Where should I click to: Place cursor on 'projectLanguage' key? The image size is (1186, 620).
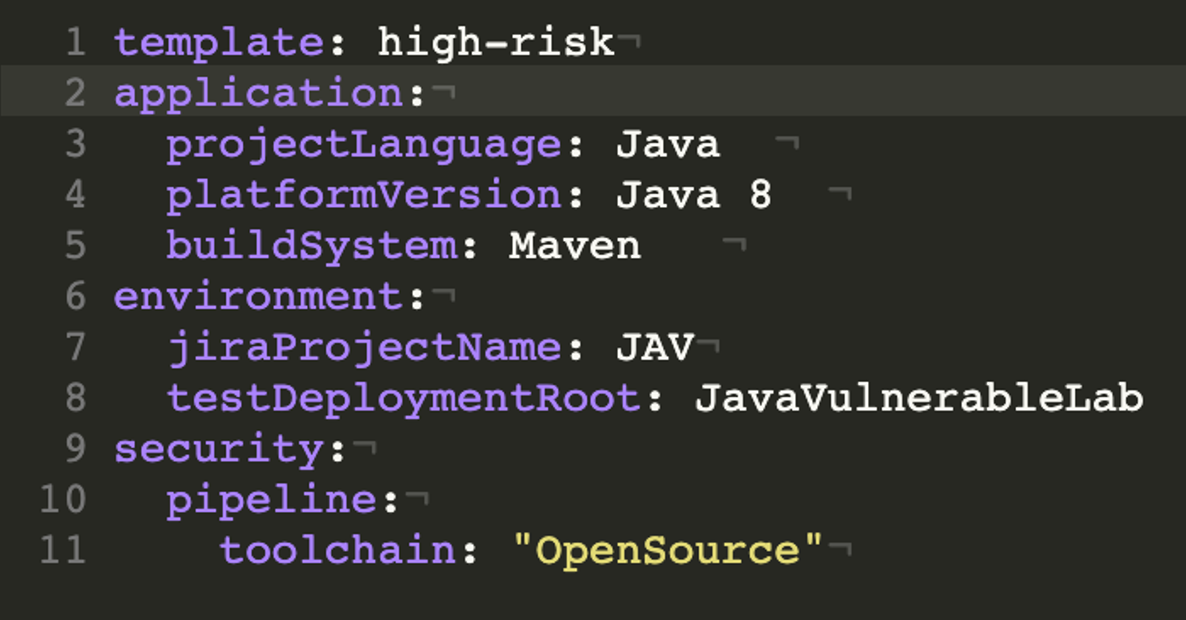[364, 146]
